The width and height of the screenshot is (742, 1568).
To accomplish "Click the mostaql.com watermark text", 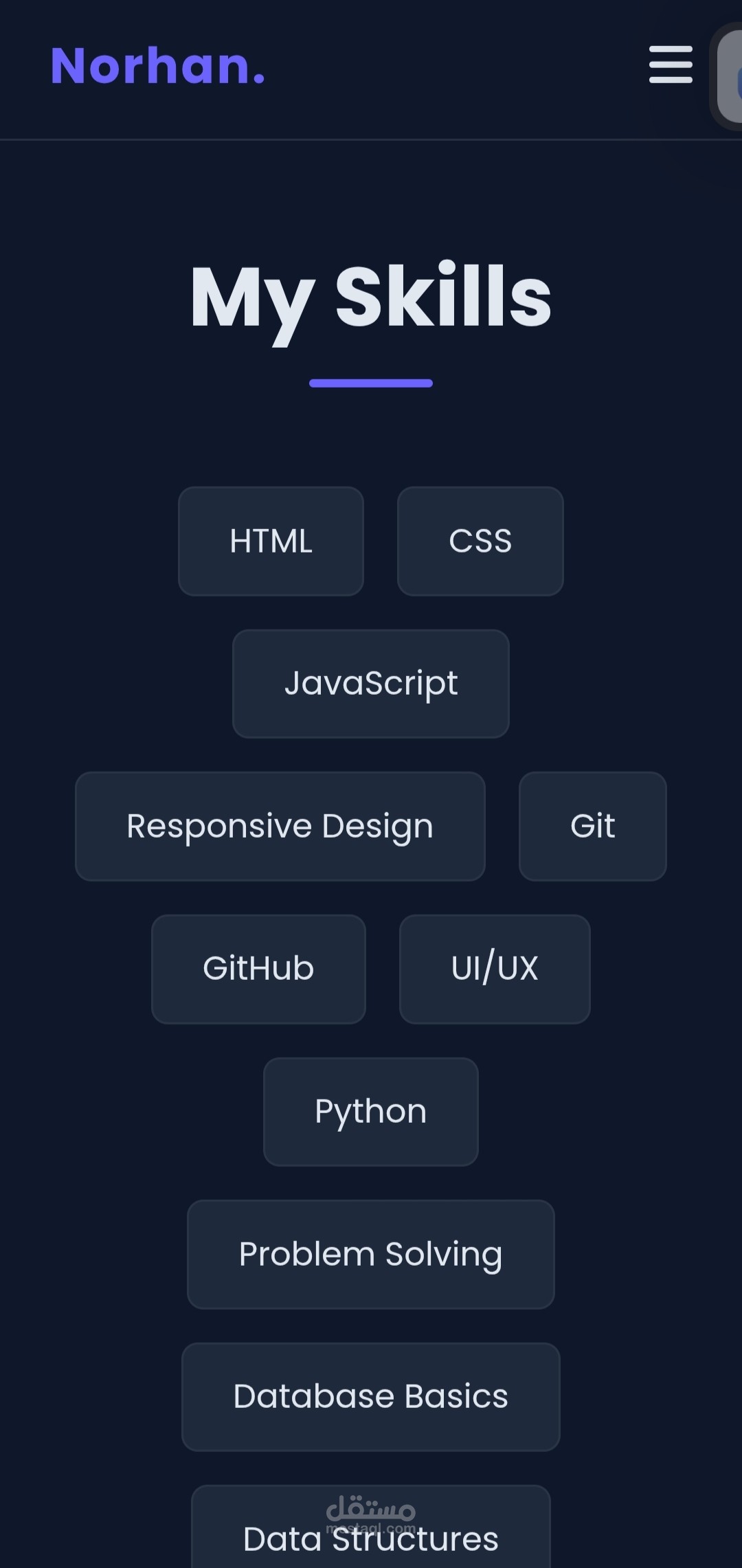I will (x=371, y=1528).
